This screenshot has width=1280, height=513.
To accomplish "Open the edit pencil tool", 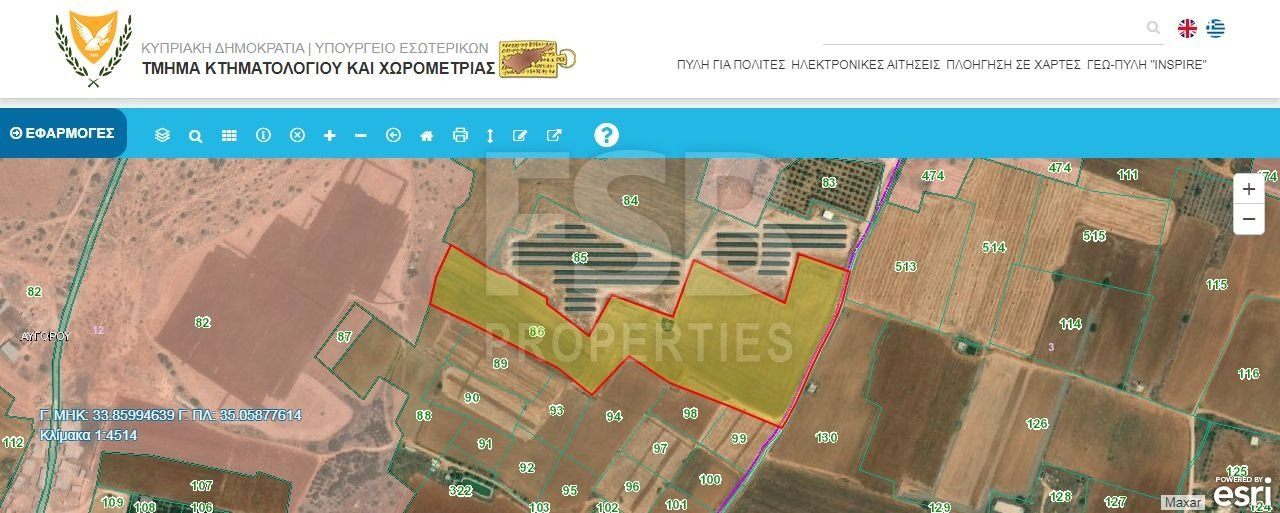I will click(x=520, y=135).
